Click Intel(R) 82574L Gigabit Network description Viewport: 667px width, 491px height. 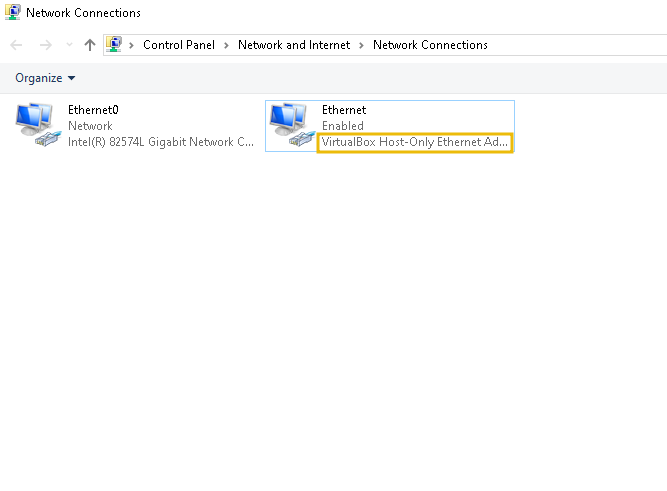tap(161, 142)
